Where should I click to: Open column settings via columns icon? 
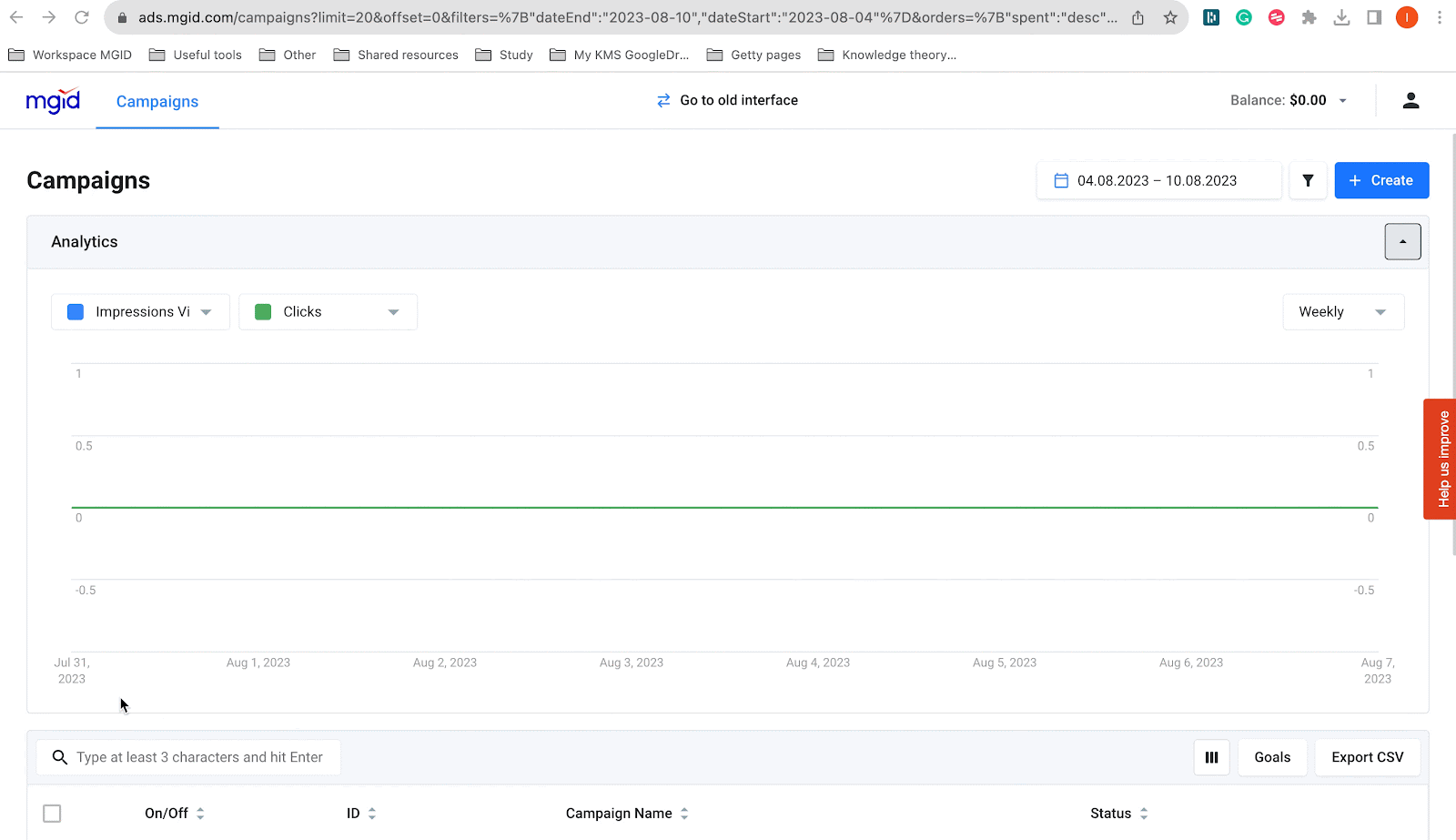(x=1210, y=756)
